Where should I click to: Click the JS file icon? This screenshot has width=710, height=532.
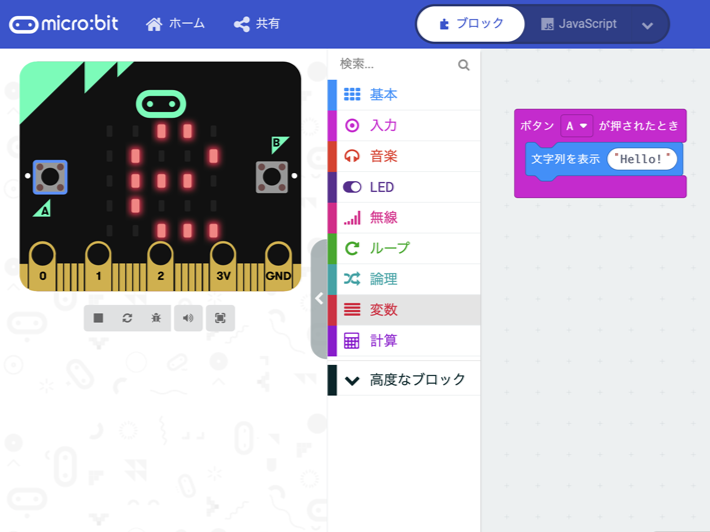click(x=547, y=24)
